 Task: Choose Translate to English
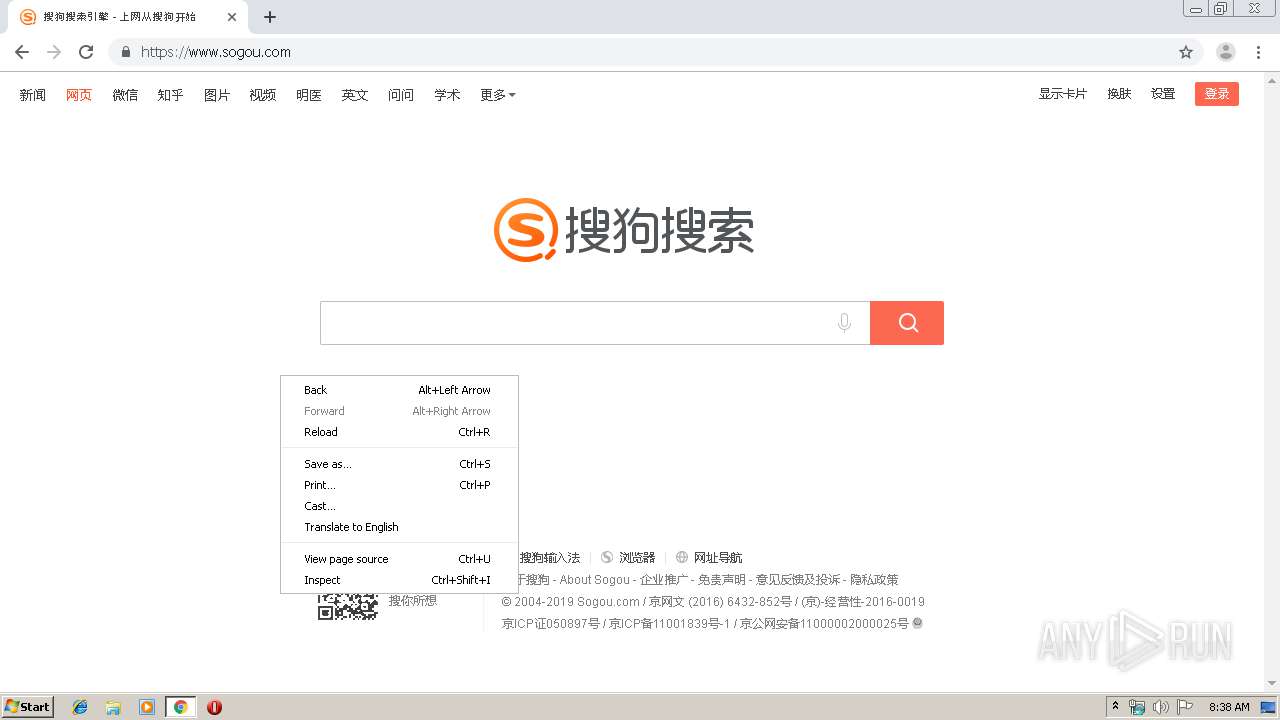coord(399,527)
